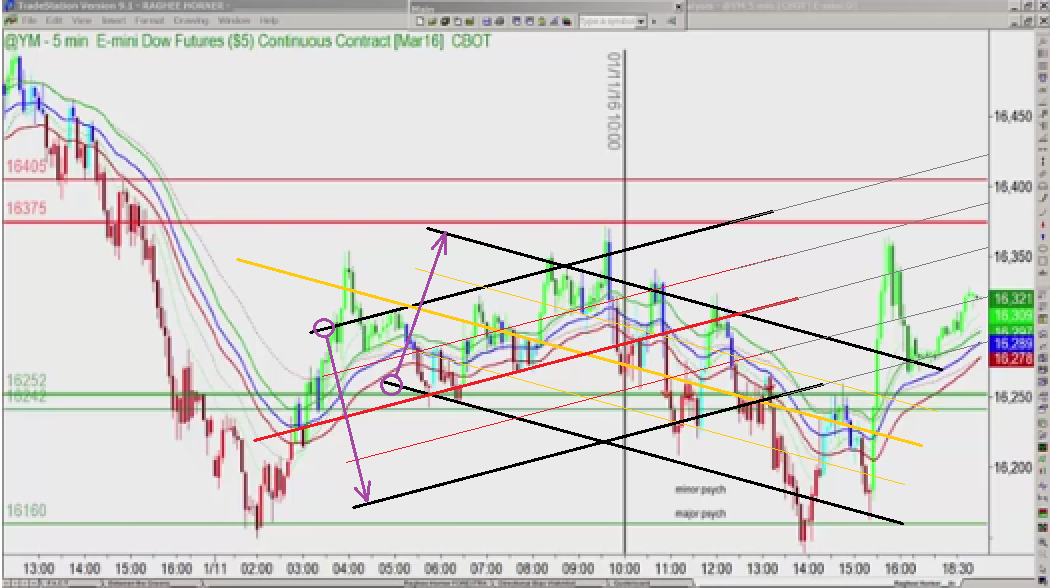Click the printer icon in main toolbar
Viewport: 1050px width, 588px height.
click(x=499, y=21)
